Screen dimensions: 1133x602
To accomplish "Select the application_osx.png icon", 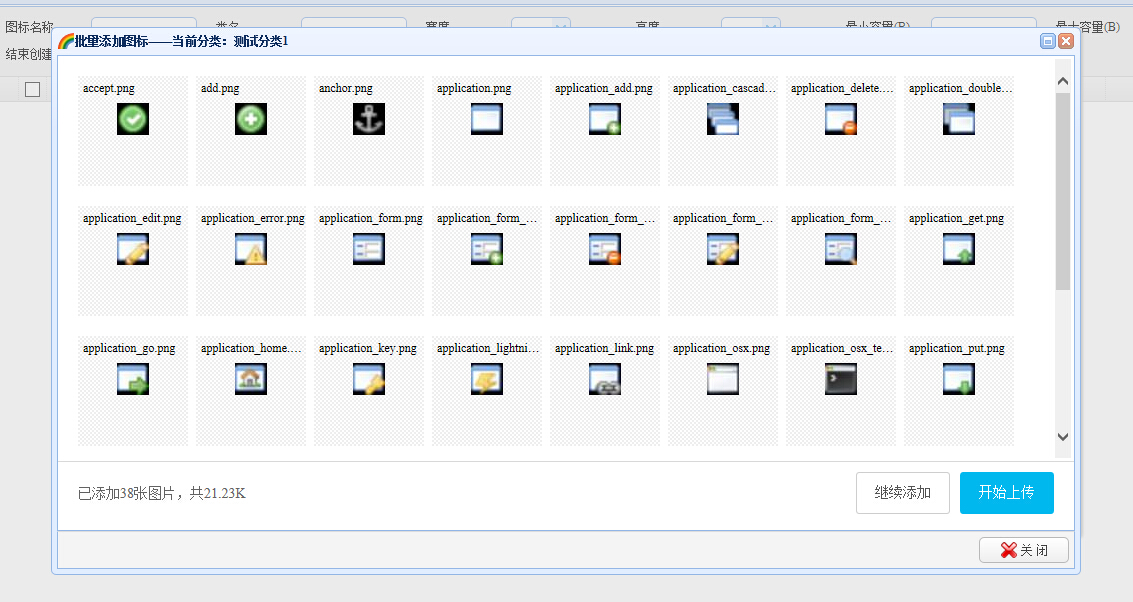I will [723, 379].
